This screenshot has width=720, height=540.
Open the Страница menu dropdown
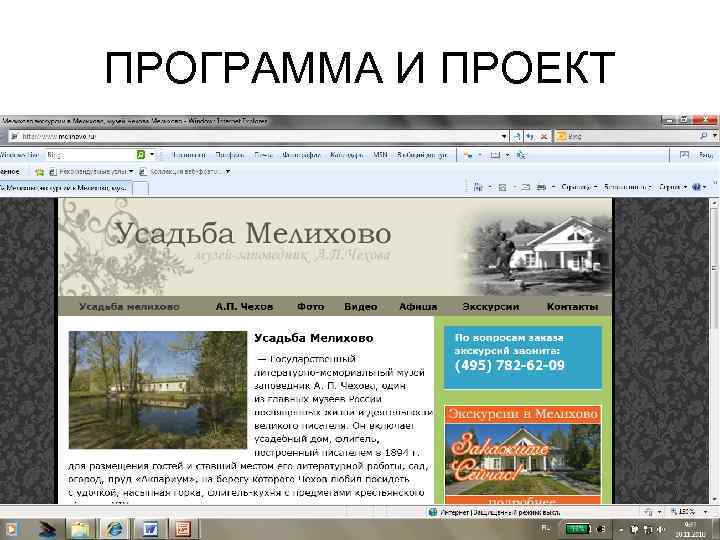click(x=579, y=187)
